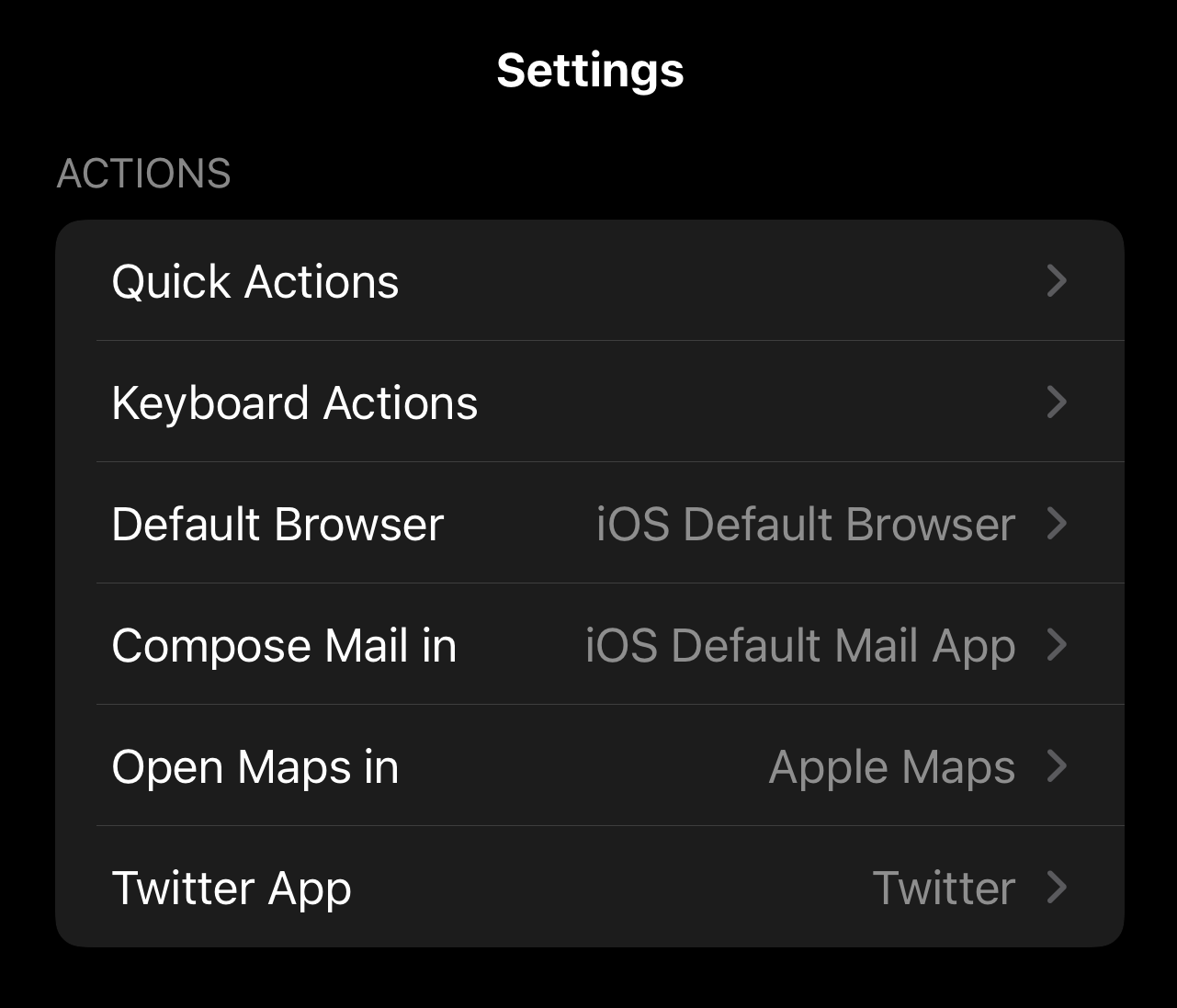Screen dimensions: 1177x1008
Task: Tap the Compose Mail in label
Action: [284, 645]
